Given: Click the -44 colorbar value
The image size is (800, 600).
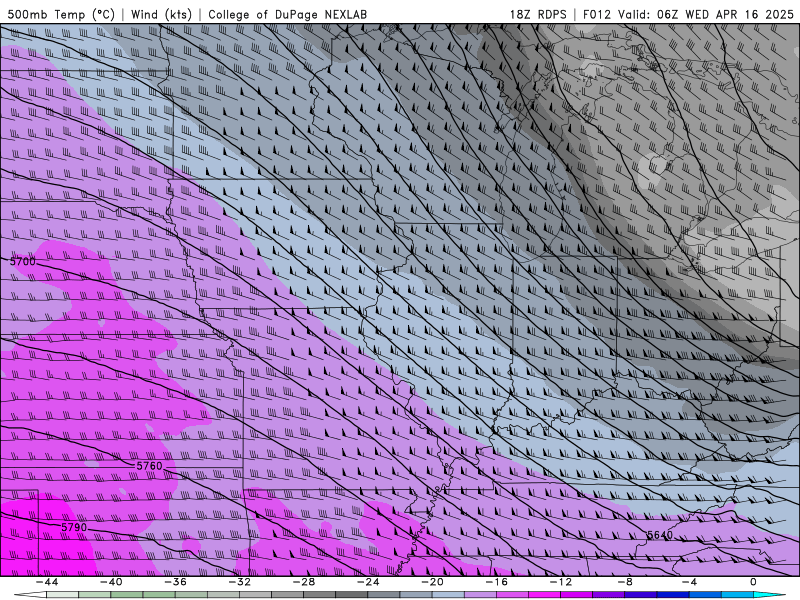Looking at the screenshot, I should (x=47, y=582).
